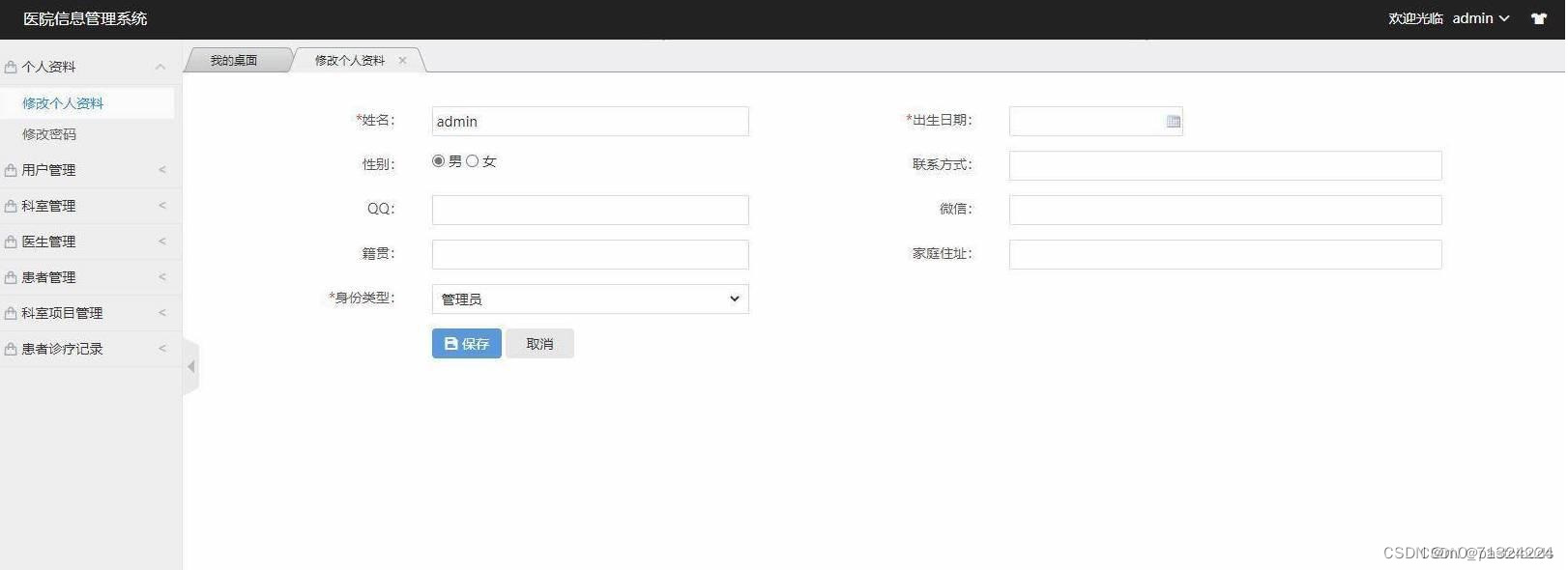This screenshot has width=1568, height=570.
Task: Focus the 姓名 field containing admin
Action: pos(590,121)
